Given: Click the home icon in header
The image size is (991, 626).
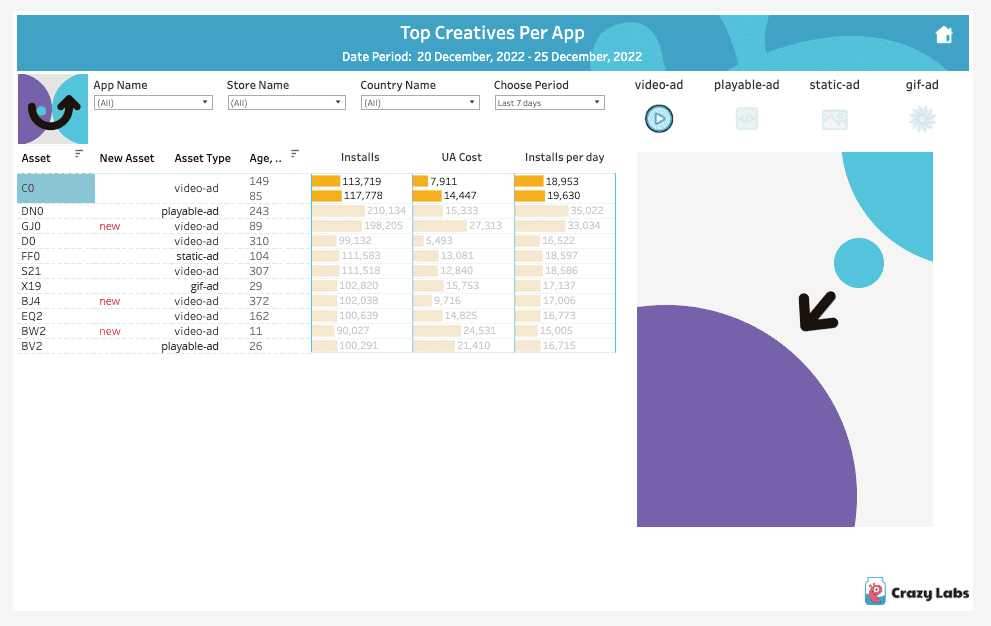Looking at the screenshot, I should (x=944, y=35).
